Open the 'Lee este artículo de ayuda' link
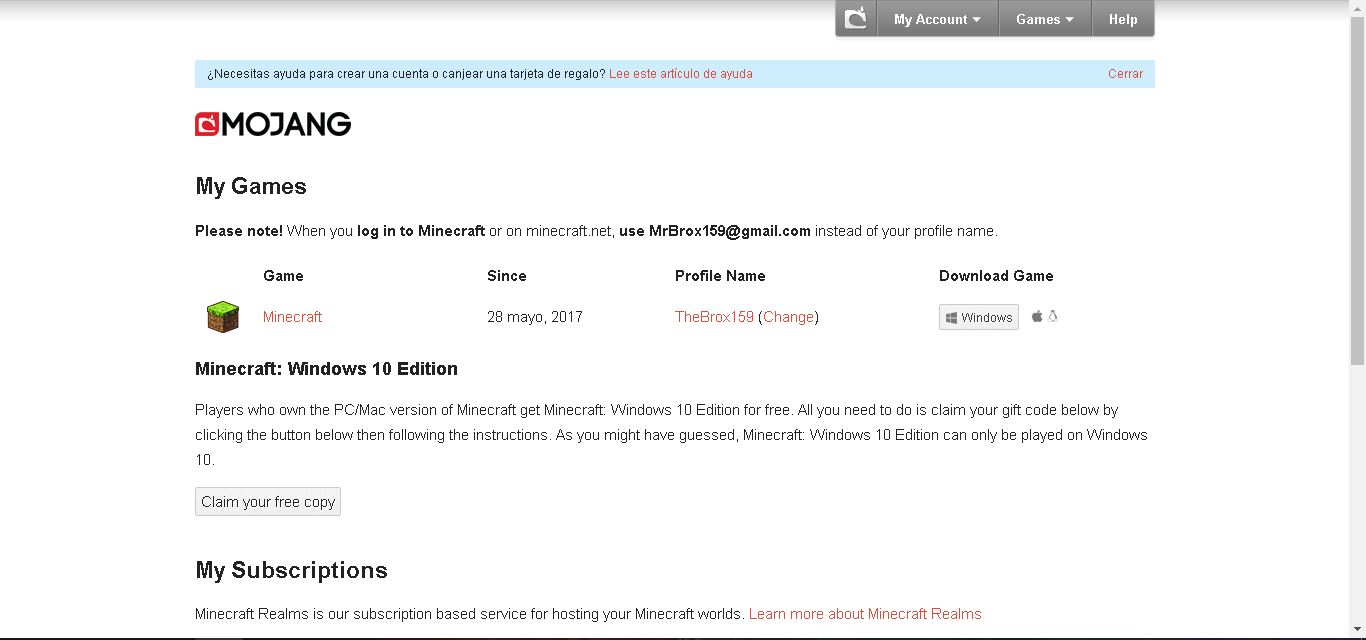Image resolution: width=1366 pixels, height=640 pixels. click(681, 74)
